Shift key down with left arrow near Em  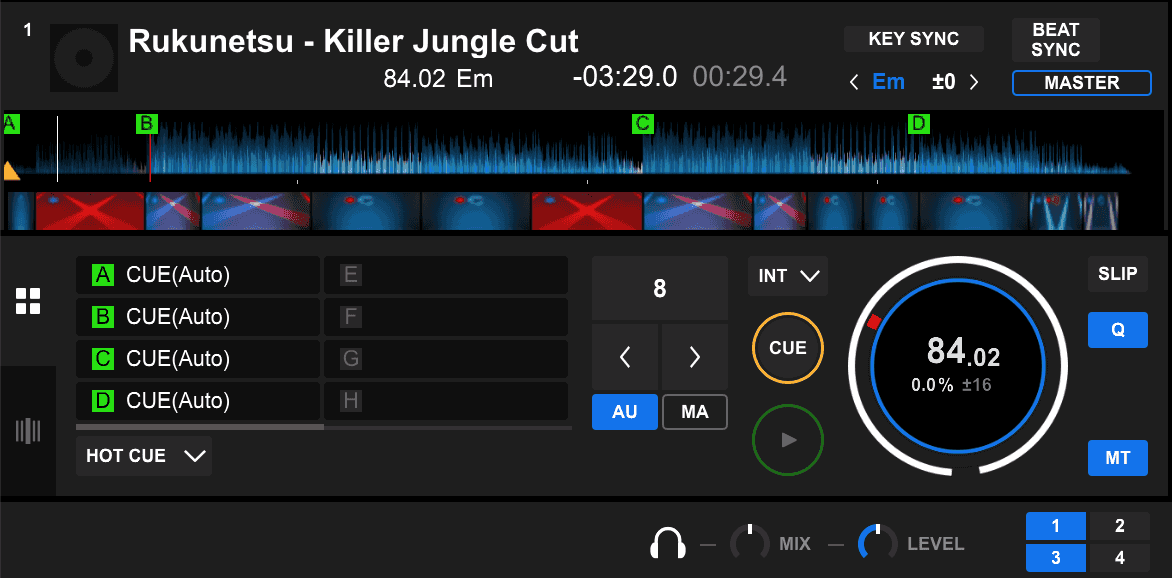tap(853, 82)
